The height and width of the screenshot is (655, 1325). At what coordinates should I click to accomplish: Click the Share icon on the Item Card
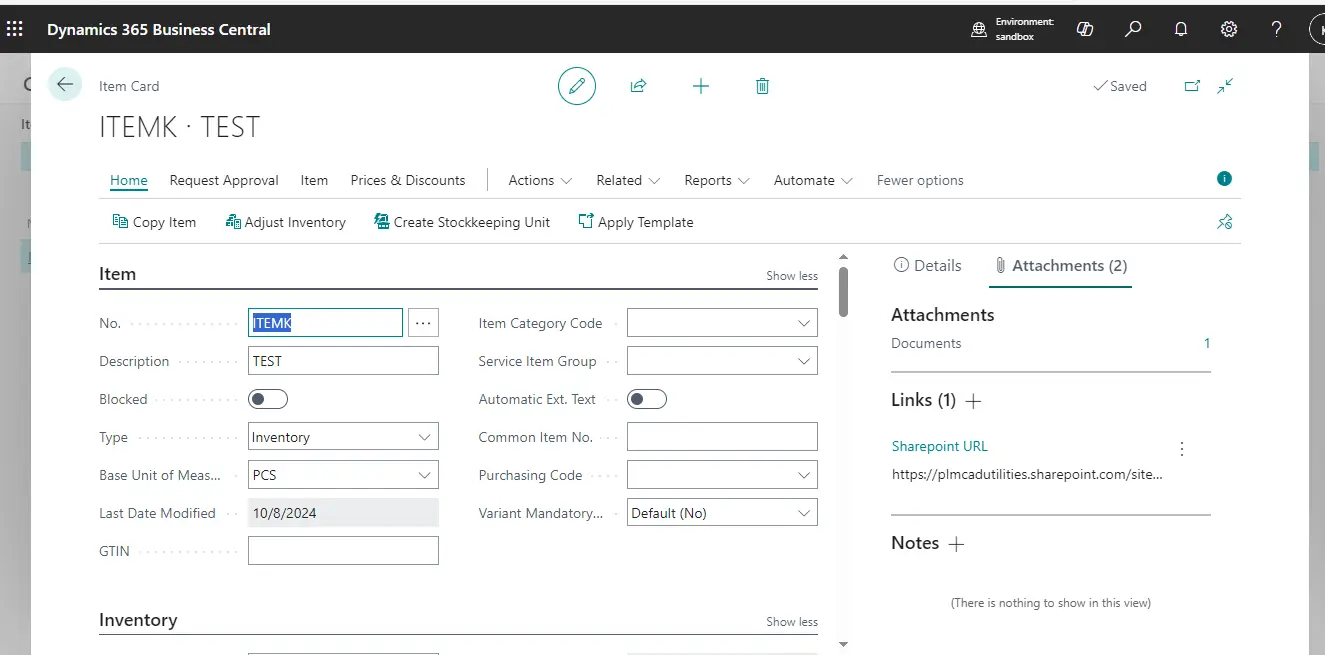click(x=638, y=86)
